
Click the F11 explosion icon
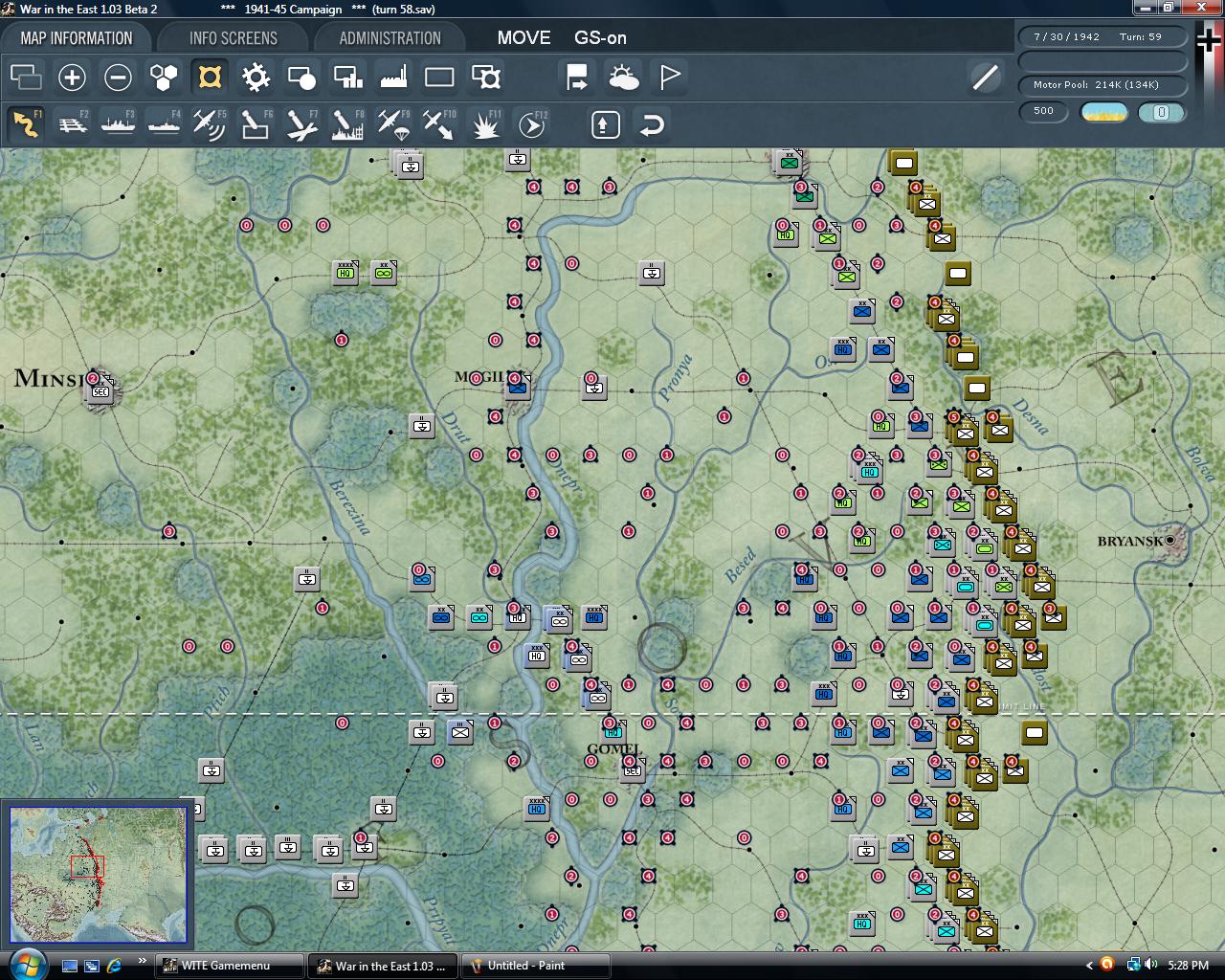tap(485, 124)
